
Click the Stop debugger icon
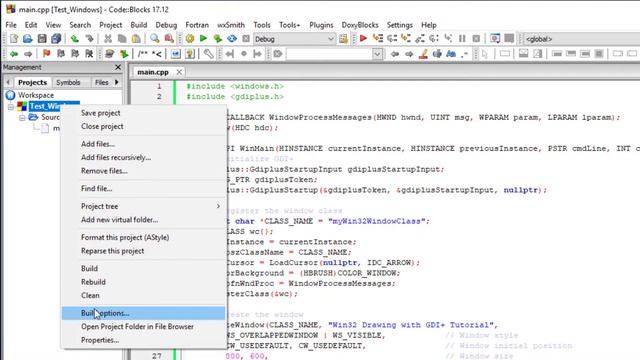476,39
